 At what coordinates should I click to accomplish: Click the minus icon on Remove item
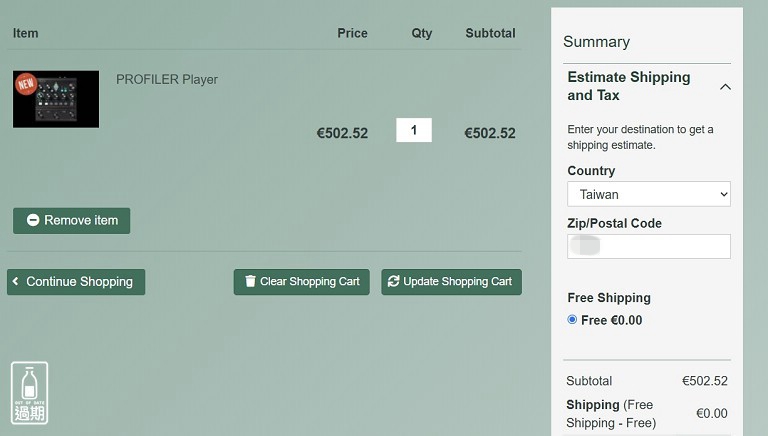click(33, 220)
